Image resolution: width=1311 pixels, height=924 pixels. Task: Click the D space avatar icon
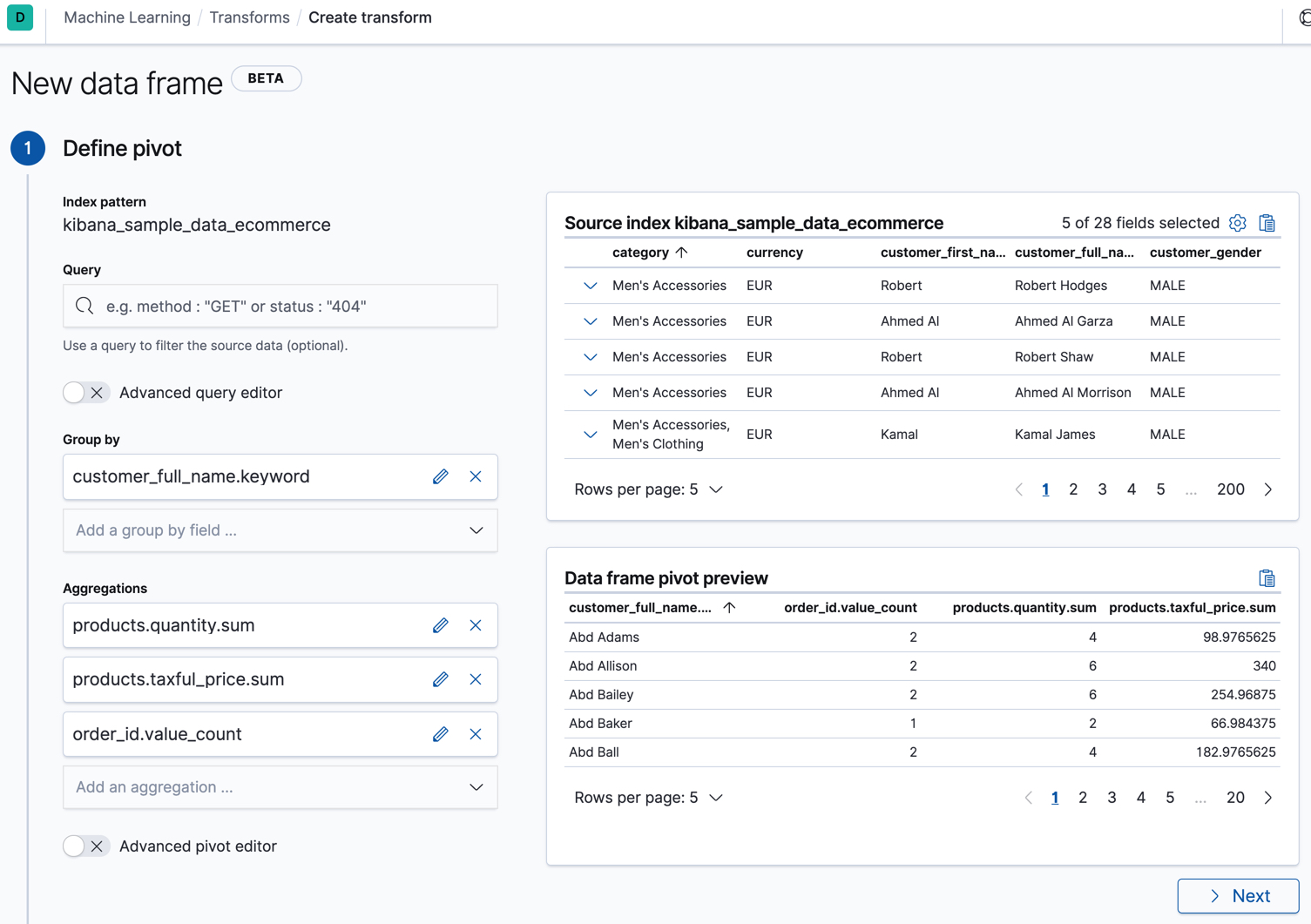coord(20,17)
